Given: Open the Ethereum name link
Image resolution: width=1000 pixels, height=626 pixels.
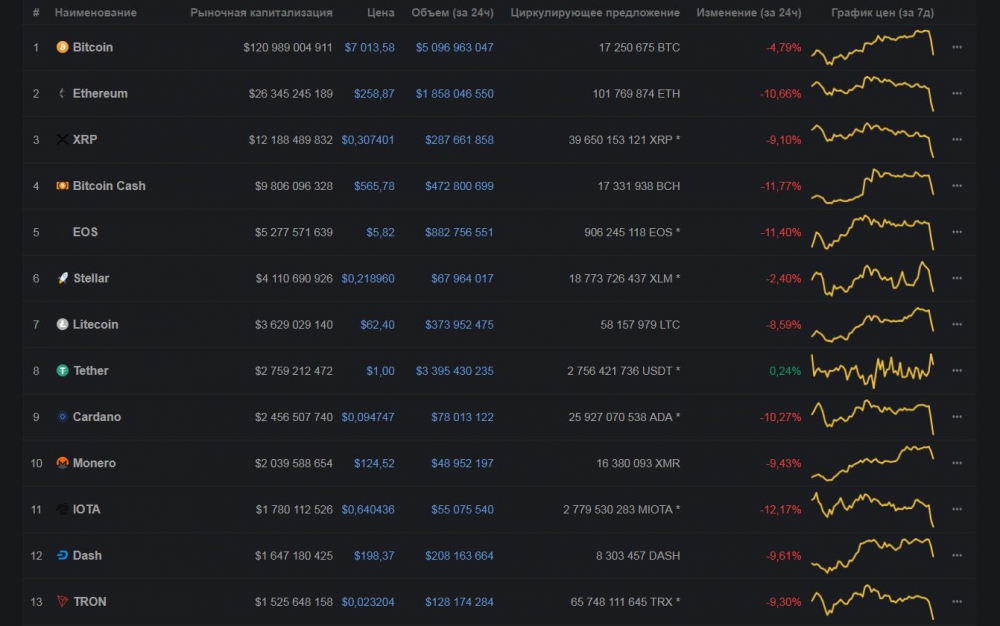Looking at the screenshot, I should coord(100,94).
